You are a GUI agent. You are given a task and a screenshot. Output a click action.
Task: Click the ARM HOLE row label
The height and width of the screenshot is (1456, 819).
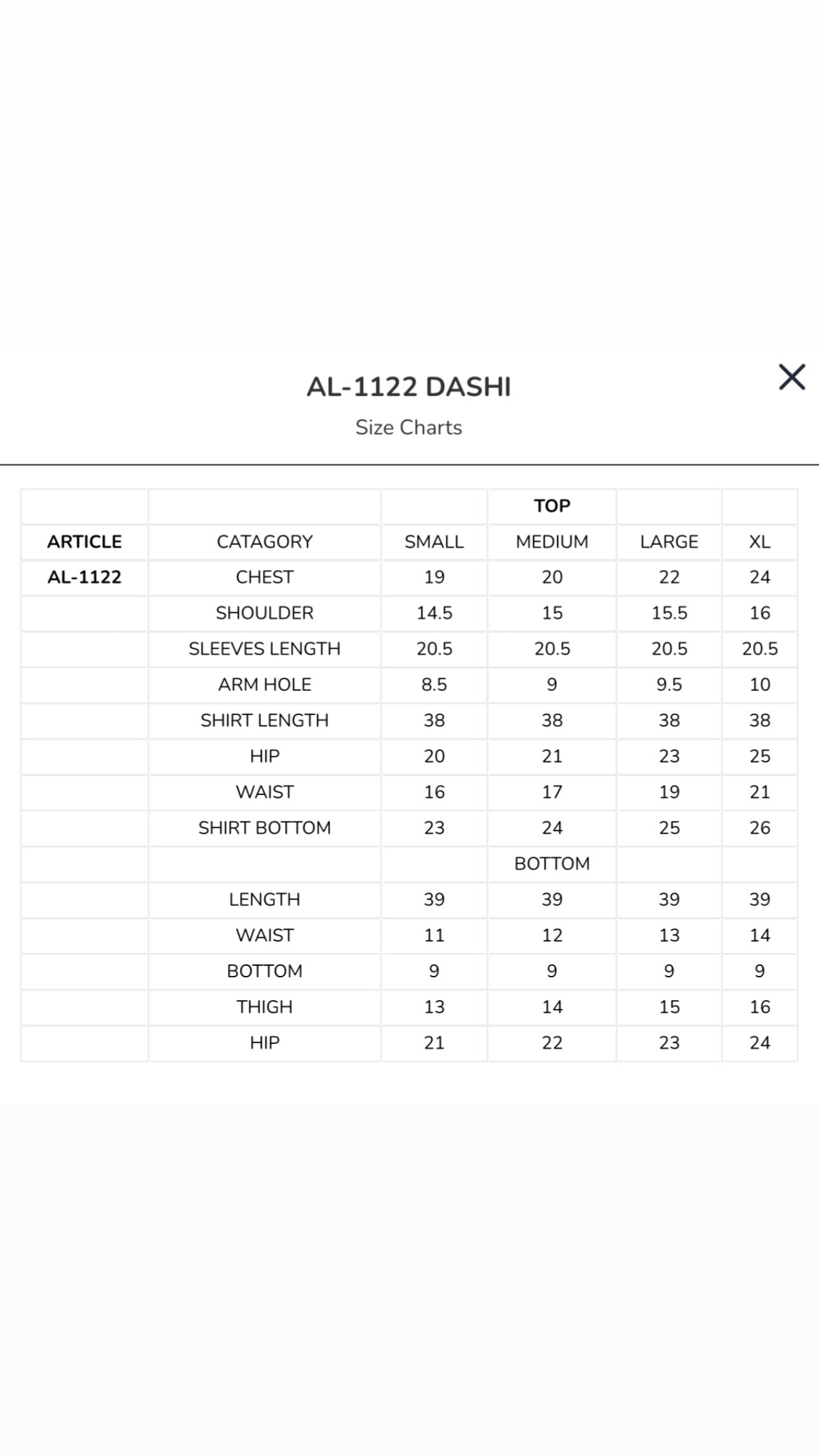(x=265, y=685)
